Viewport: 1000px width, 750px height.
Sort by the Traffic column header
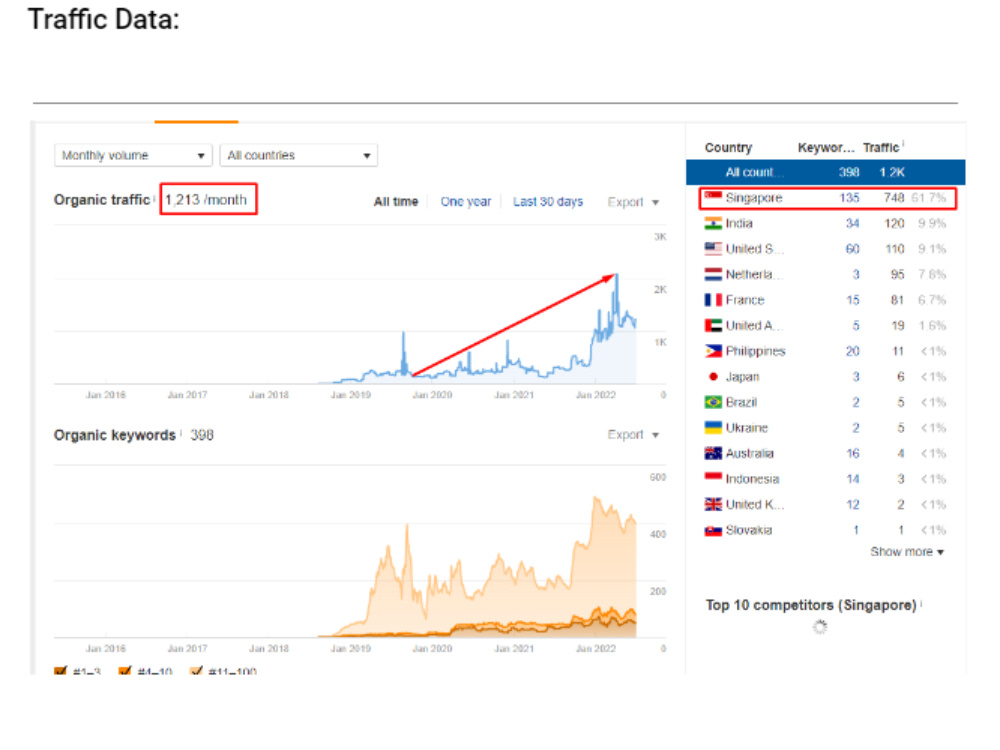coord(881,147)
